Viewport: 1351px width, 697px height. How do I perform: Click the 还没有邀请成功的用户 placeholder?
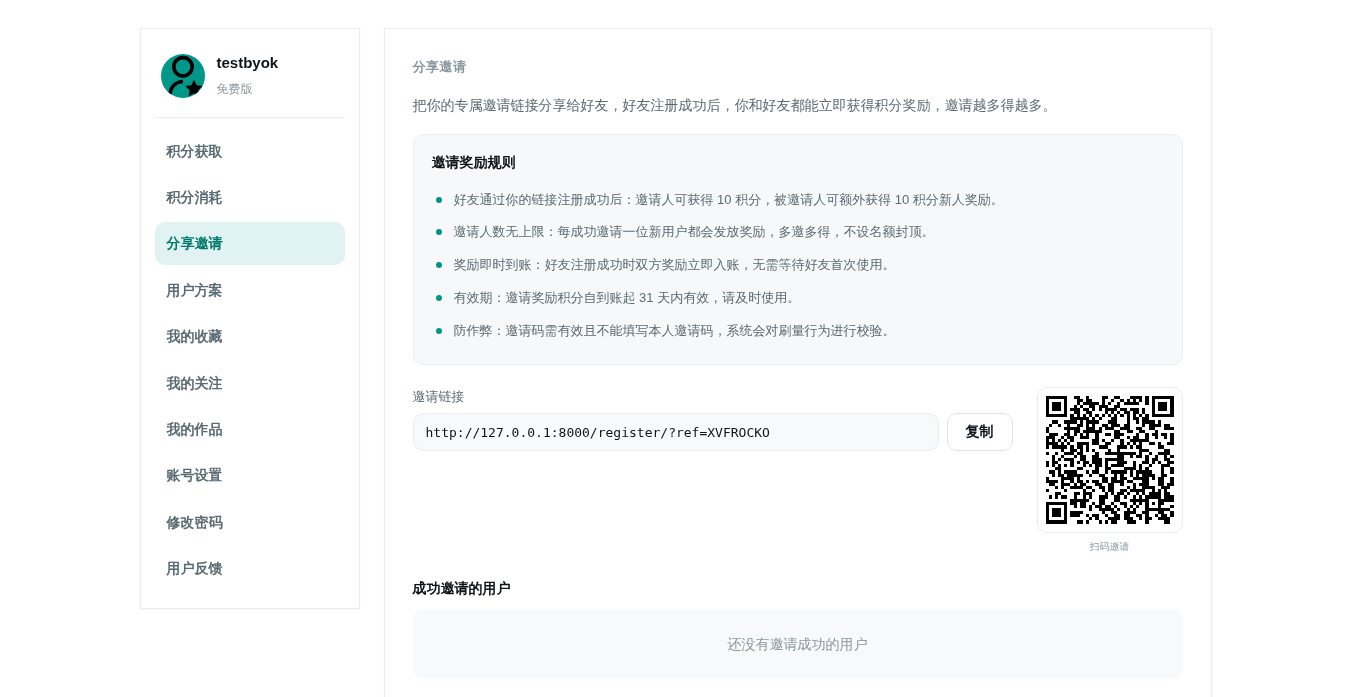tap(797, 644)
